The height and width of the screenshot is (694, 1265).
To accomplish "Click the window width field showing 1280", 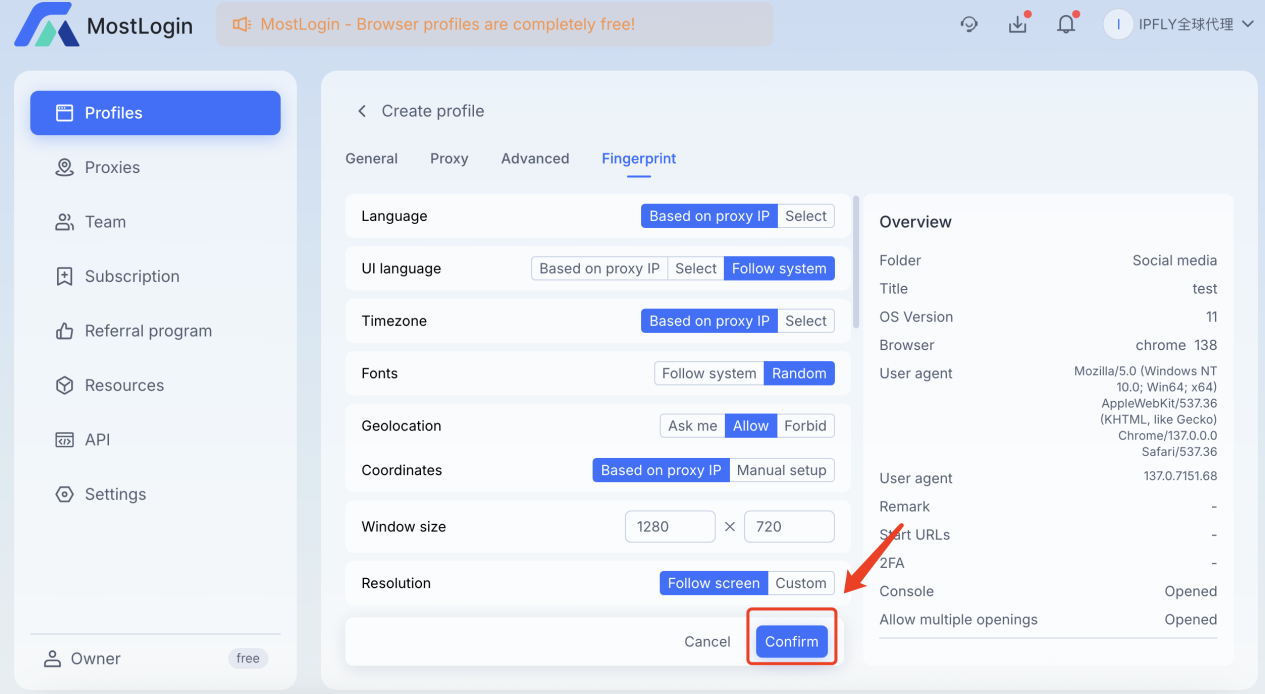I will coord(670,526).
